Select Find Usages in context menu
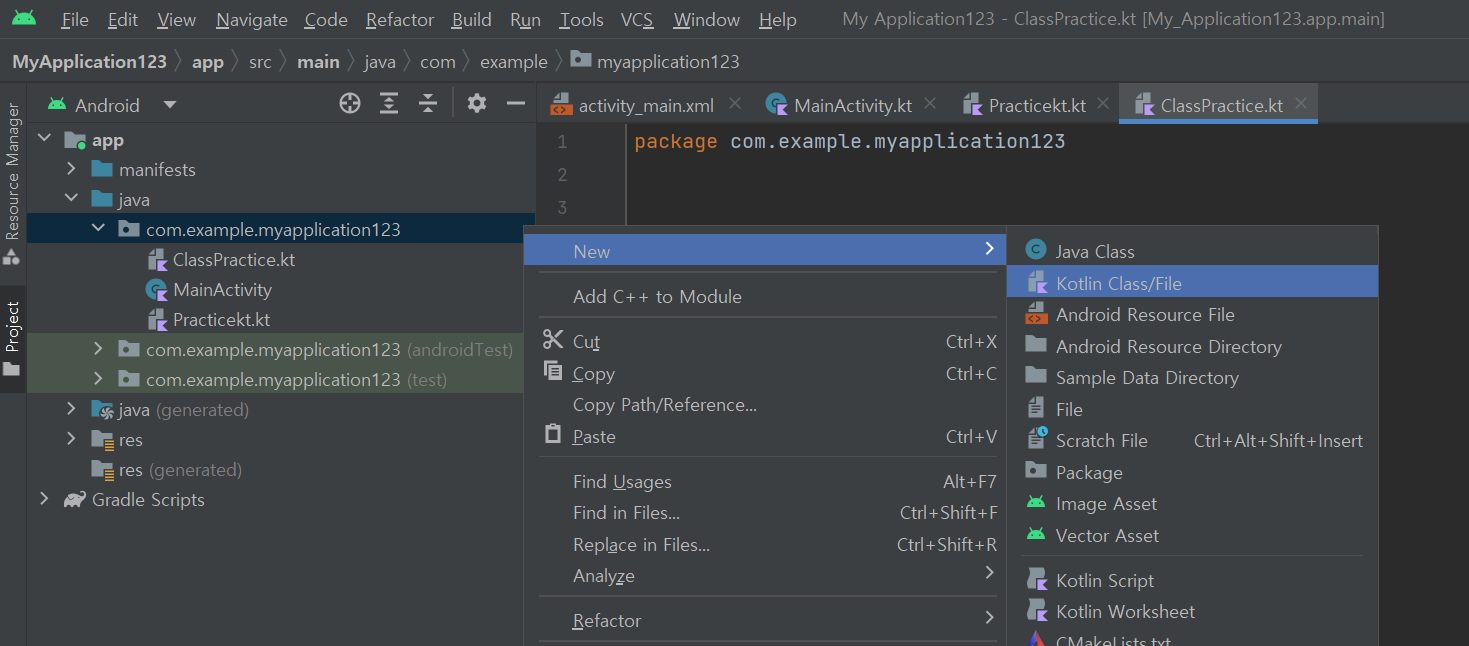The image size is (1469, 646). 765,481
